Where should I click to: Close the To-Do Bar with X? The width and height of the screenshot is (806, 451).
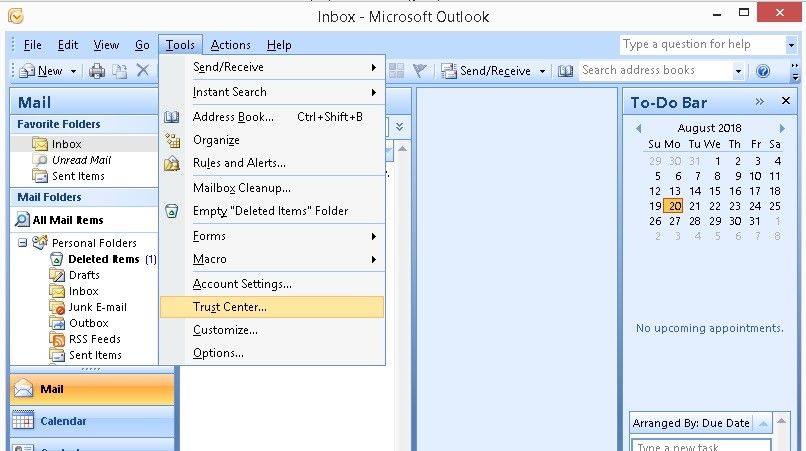coord(785,101)
